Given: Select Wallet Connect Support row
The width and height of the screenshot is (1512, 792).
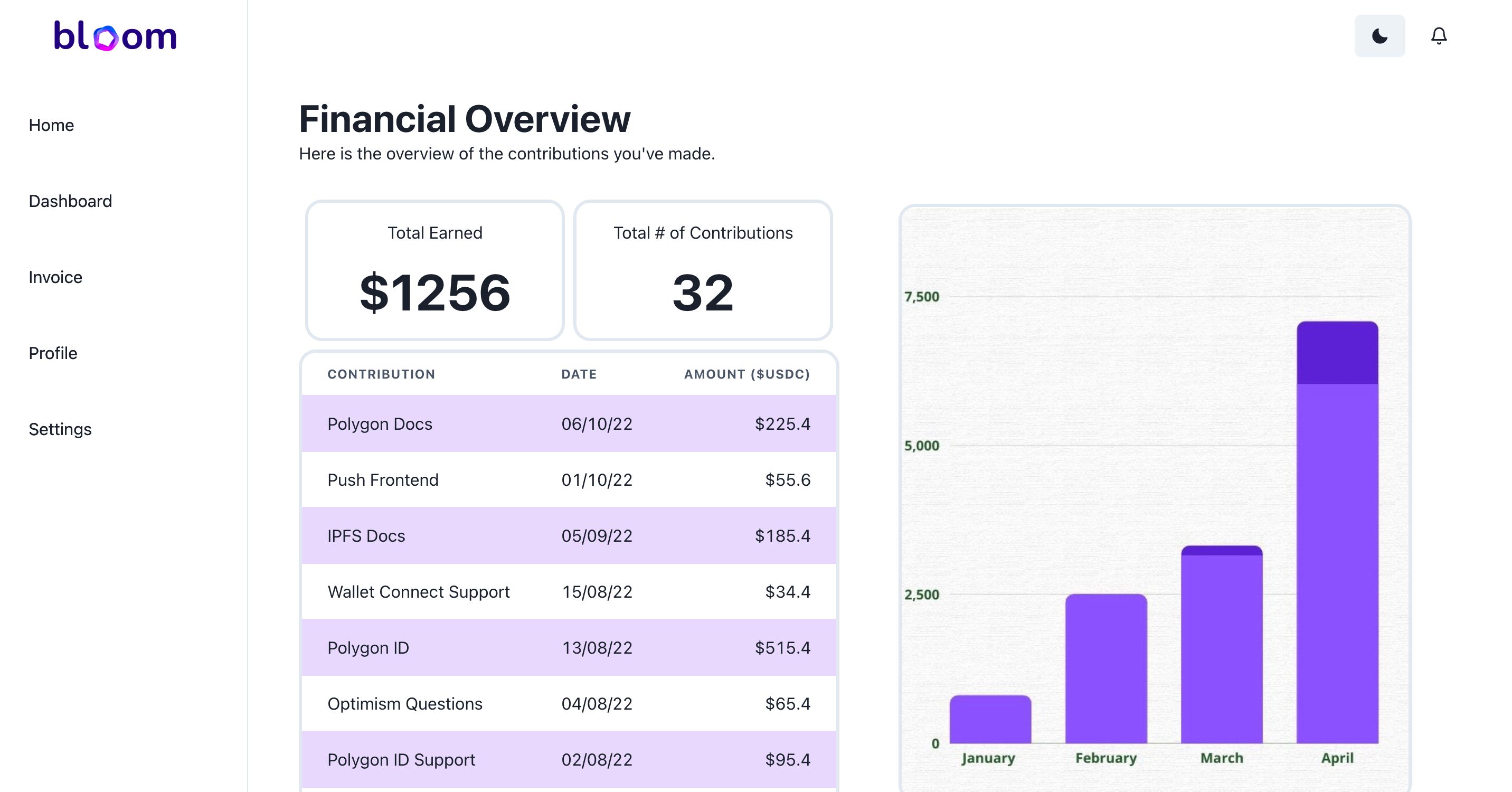Looking at the screenshot, I should [x=569, y=591].
